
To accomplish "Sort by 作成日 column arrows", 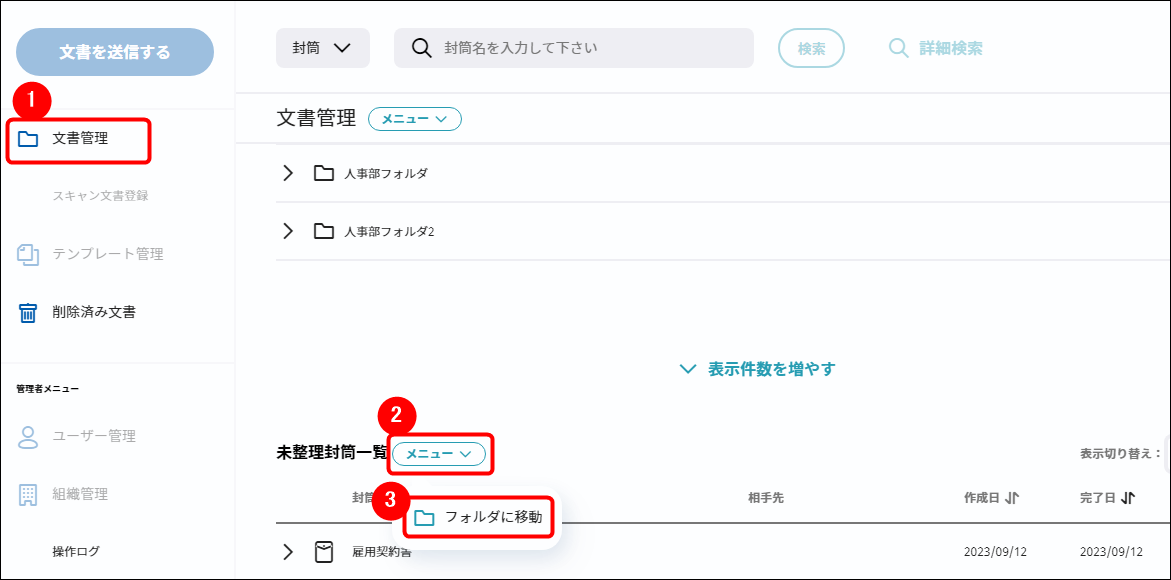I will (1011, 497).
